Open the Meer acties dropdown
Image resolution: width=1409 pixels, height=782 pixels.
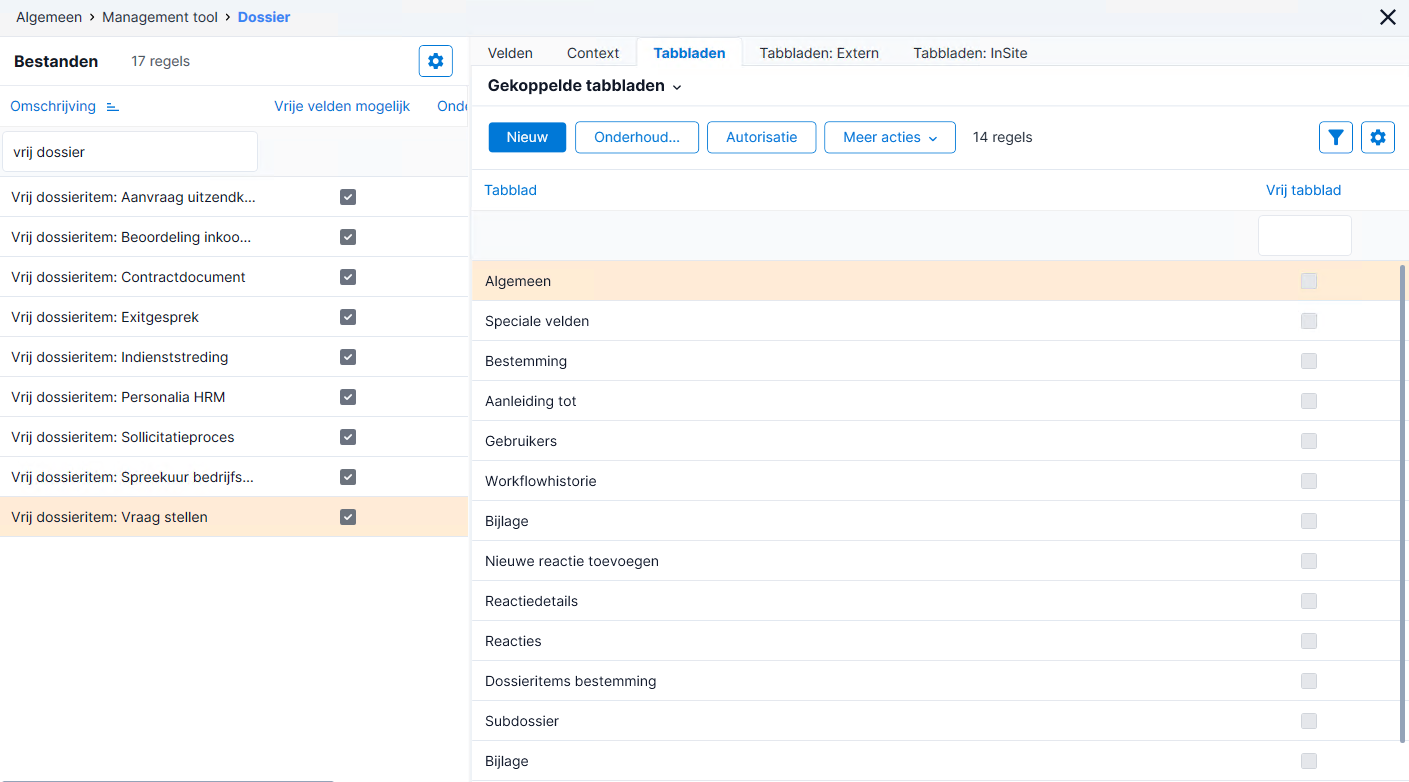(890, 137)
